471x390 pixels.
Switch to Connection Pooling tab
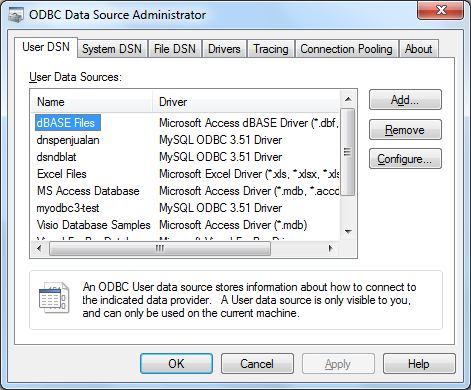(346, 49)
